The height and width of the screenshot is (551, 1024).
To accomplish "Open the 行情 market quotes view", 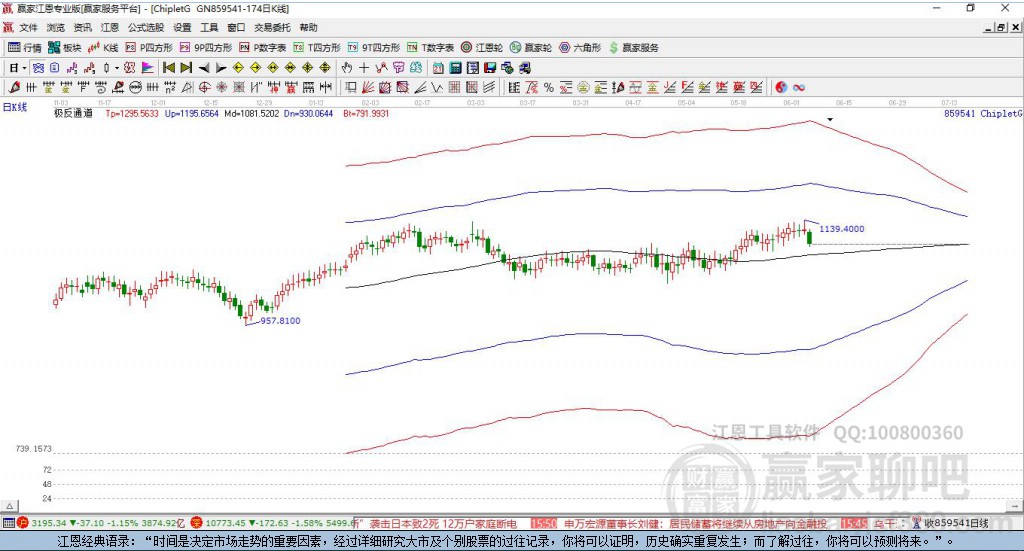I will (x=24, y=48).
